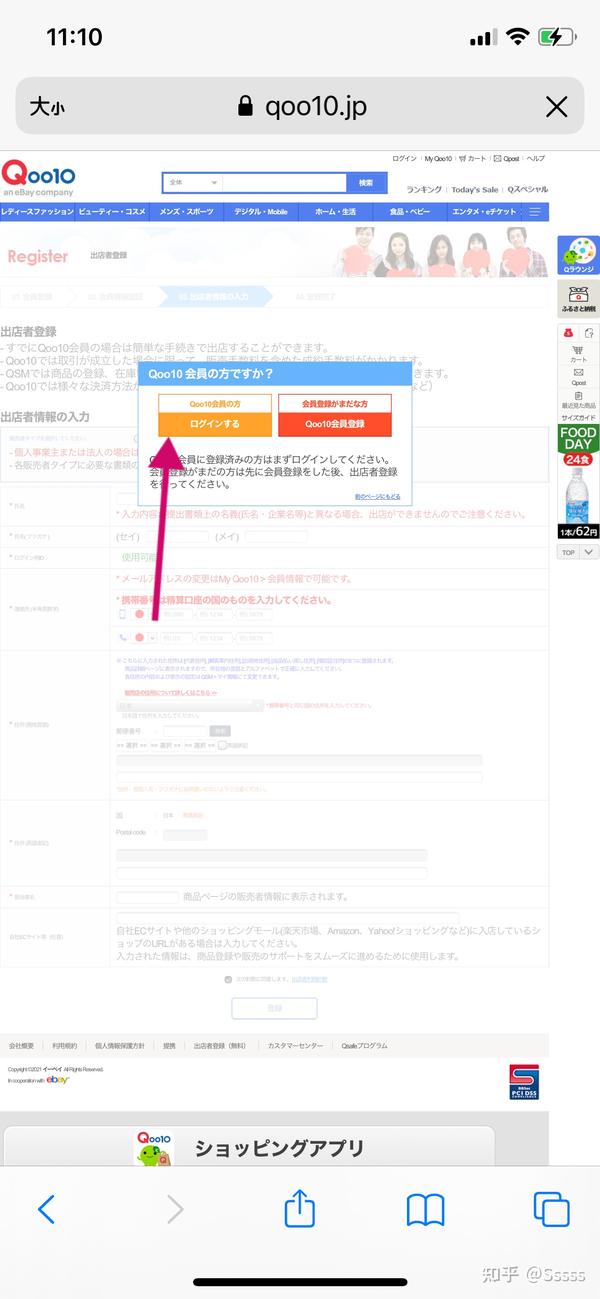Click the FOOD DAY ad banner
Viewport: 600px width, 1299px height.
coord(578,482)
